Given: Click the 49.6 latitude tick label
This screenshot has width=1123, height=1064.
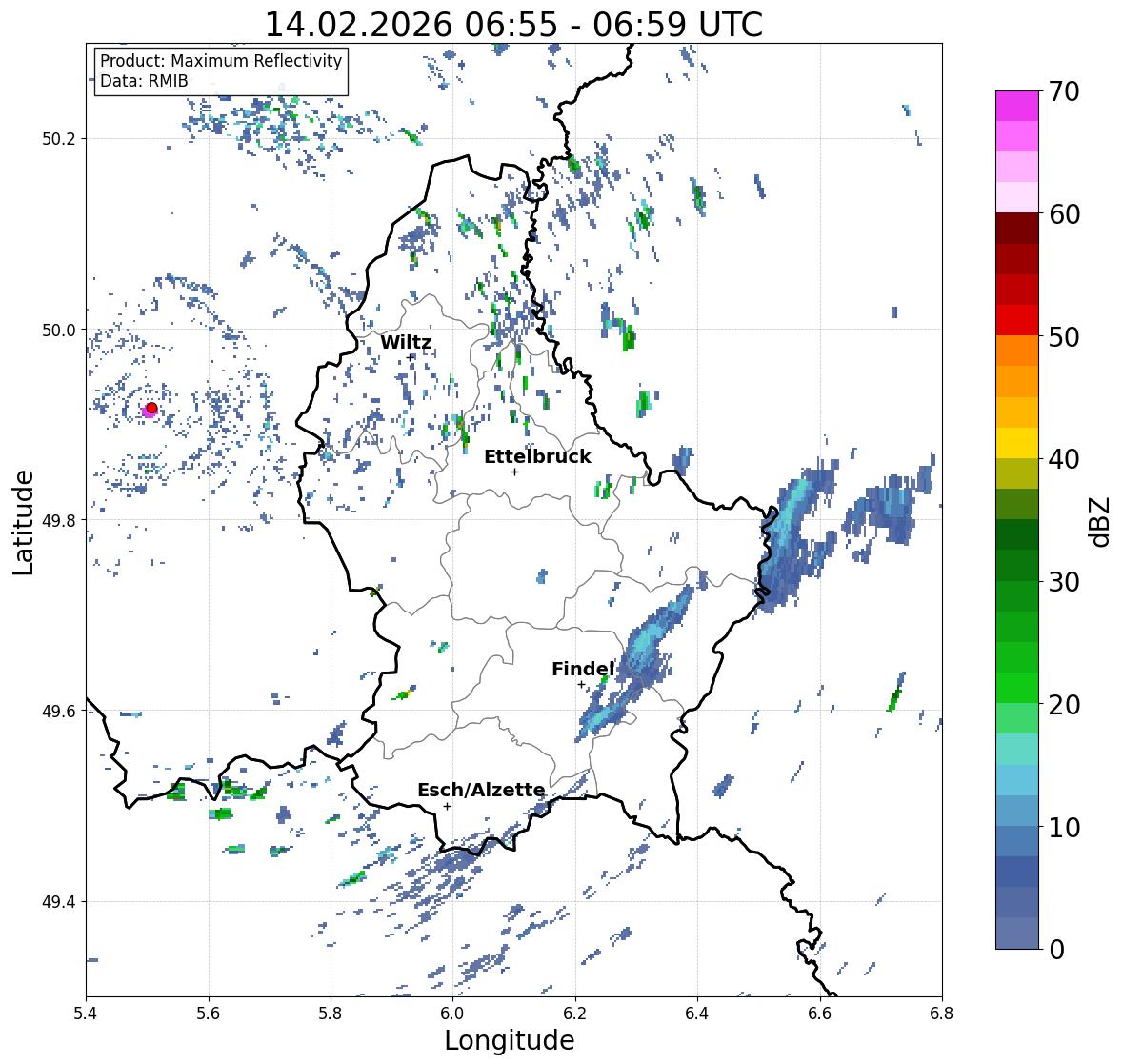Looking at the screenshot, I should point(59,711).
